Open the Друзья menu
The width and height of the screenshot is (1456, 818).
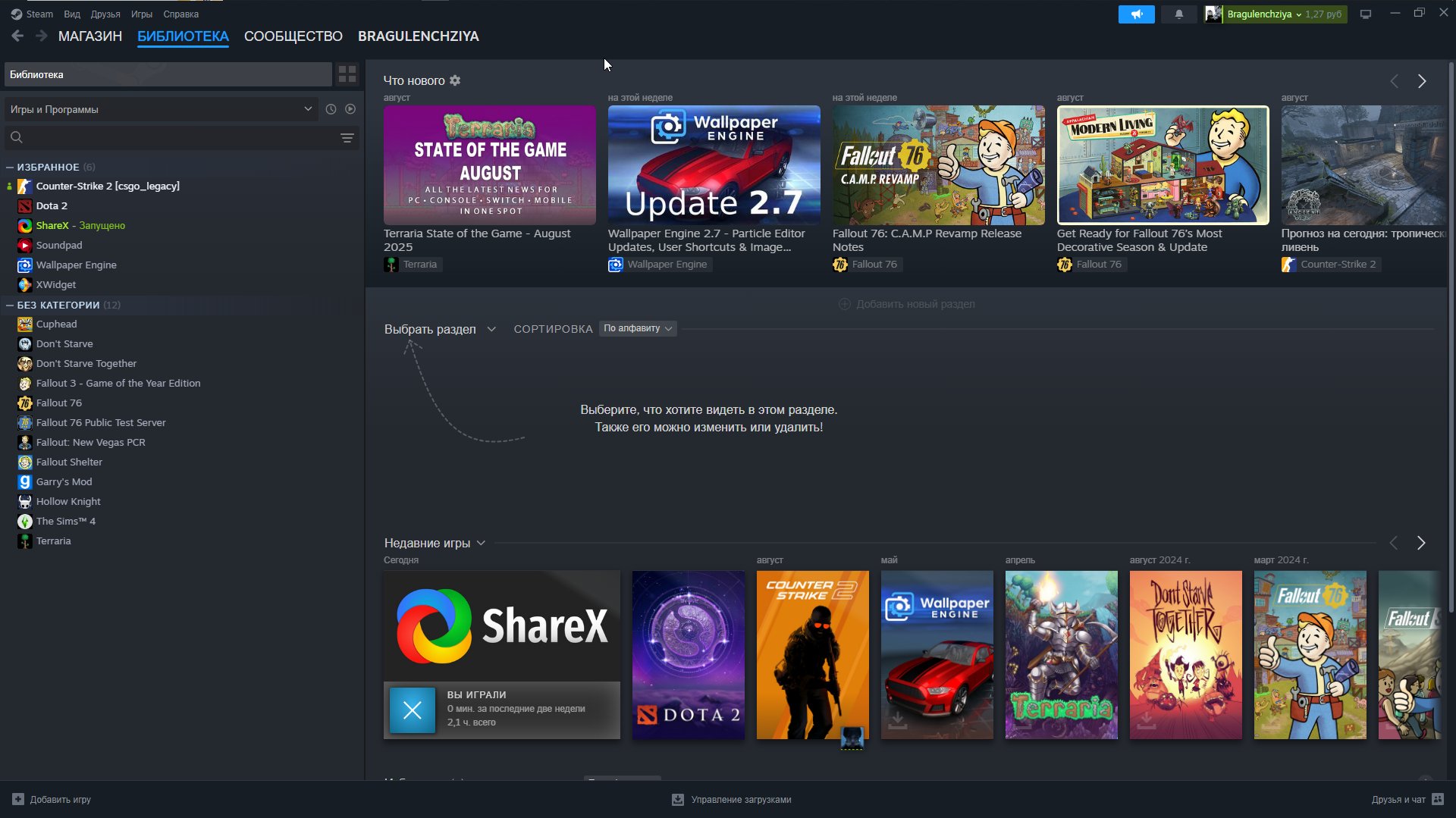click(x=105, y=14)
